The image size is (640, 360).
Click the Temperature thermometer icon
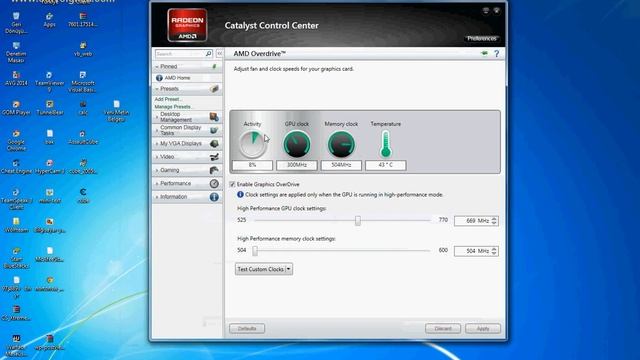click(x=385, y=144)
